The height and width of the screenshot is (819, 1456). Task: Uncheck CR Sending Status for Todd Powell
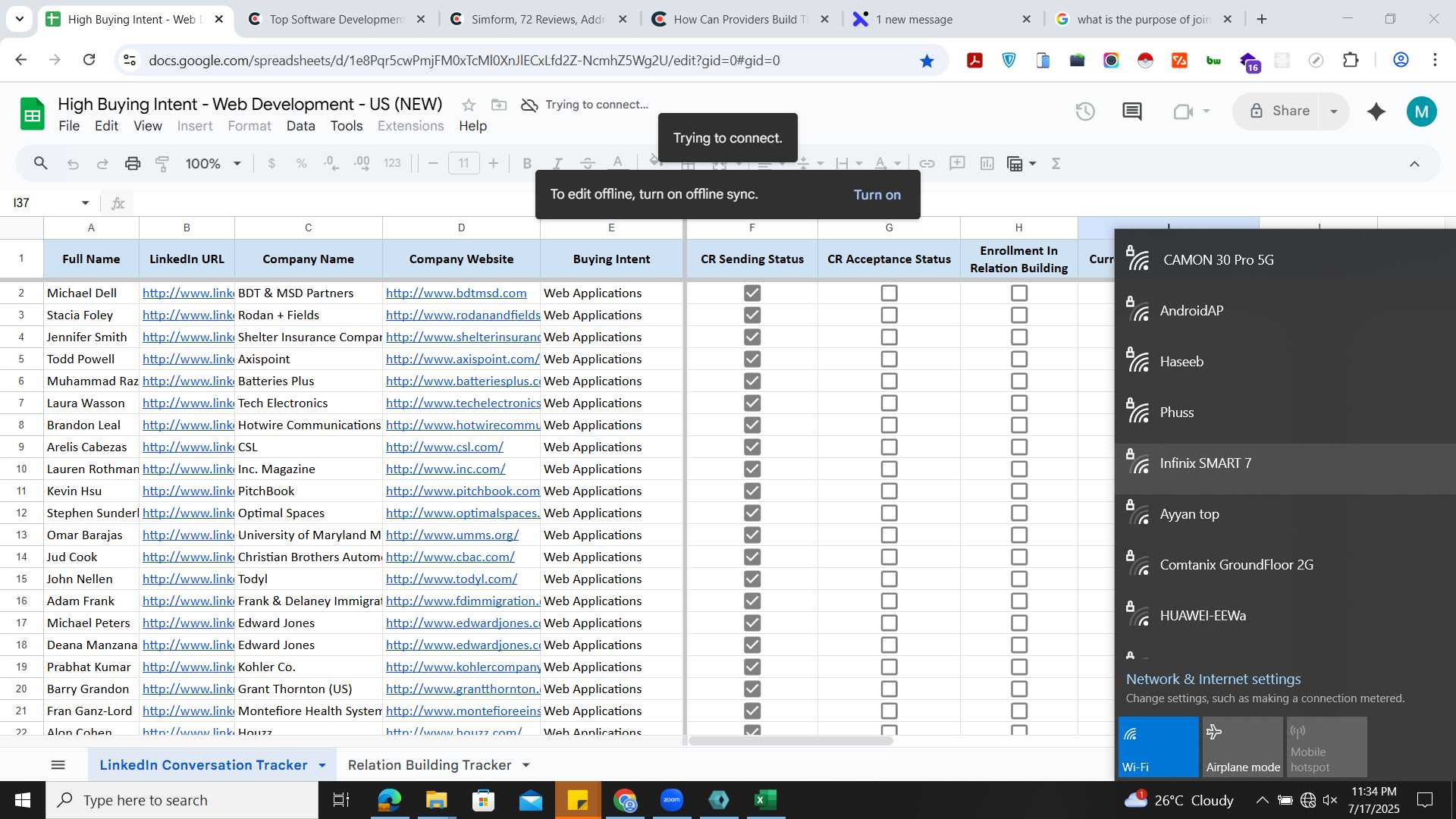point(752,359)
